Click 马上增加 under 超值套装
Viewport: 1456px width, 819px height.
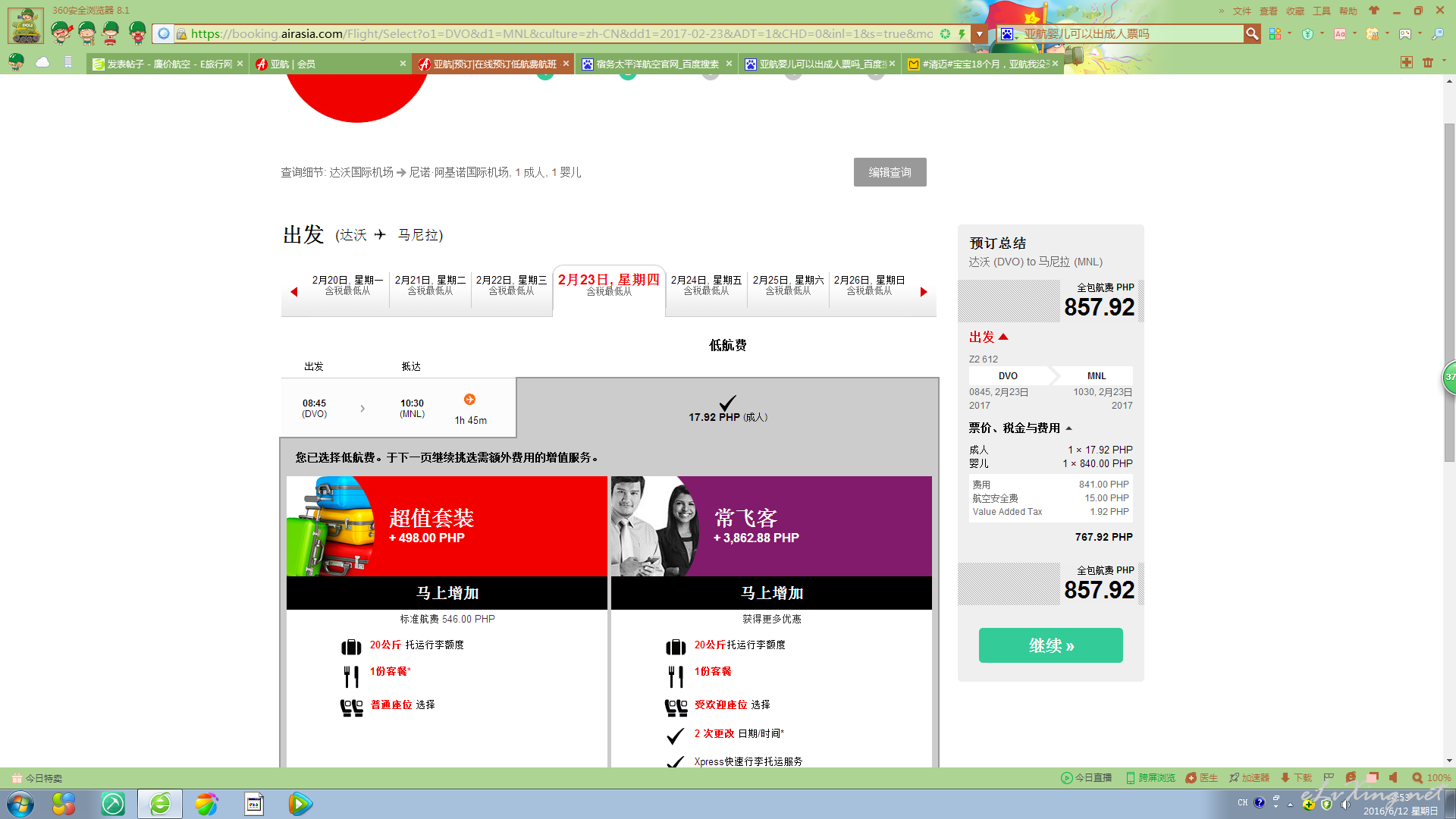tap(447, 593)
